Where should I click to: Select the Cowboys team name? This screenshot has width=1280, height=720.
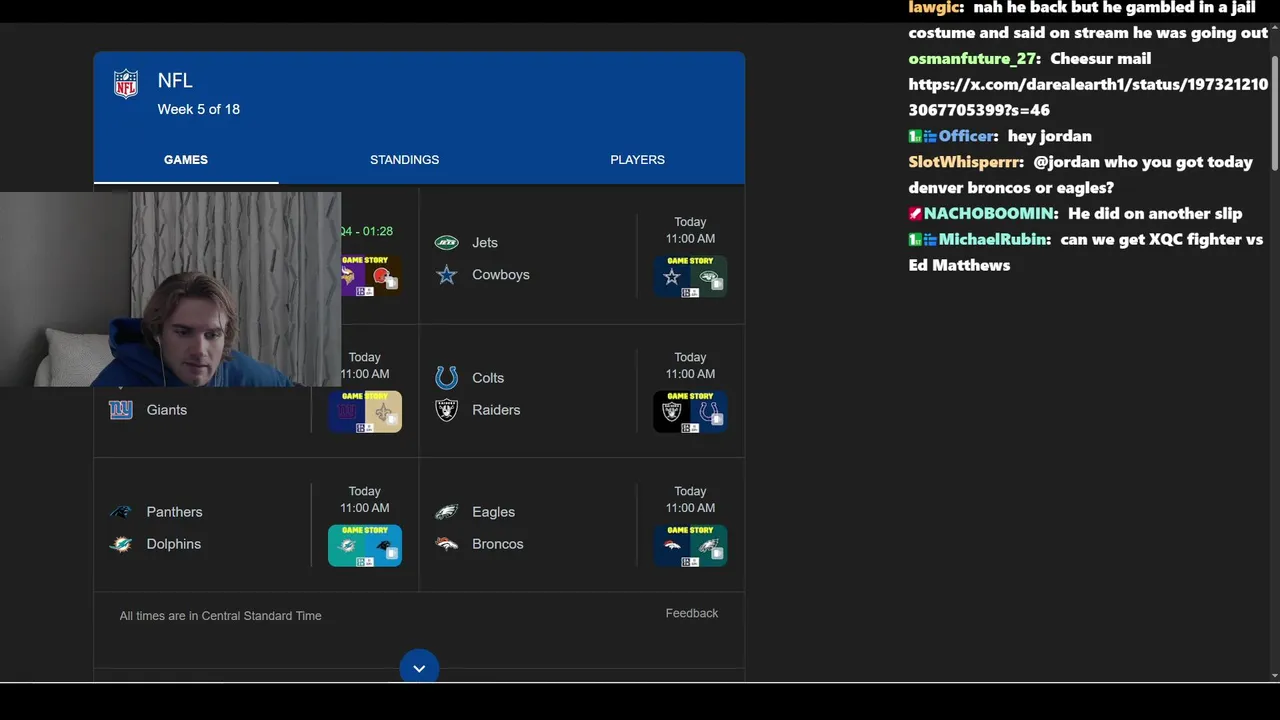pos(501,274)
